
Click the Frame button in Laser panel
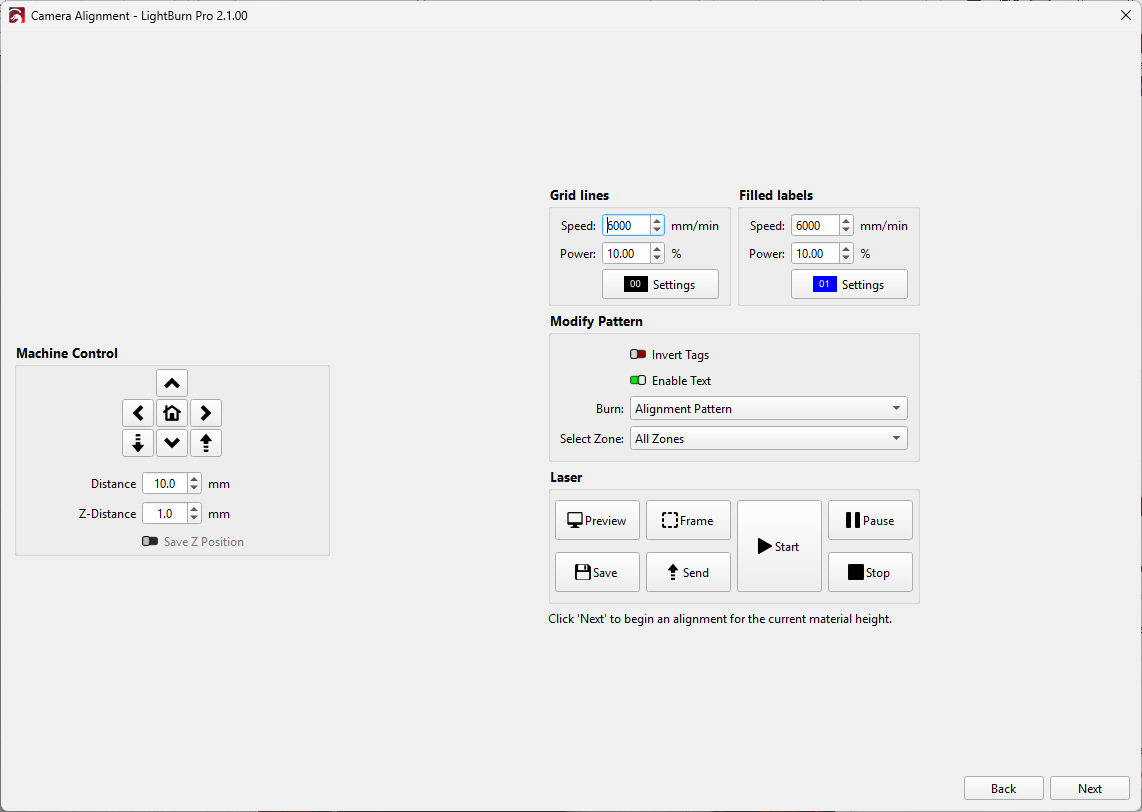click(x=688, y=521)
